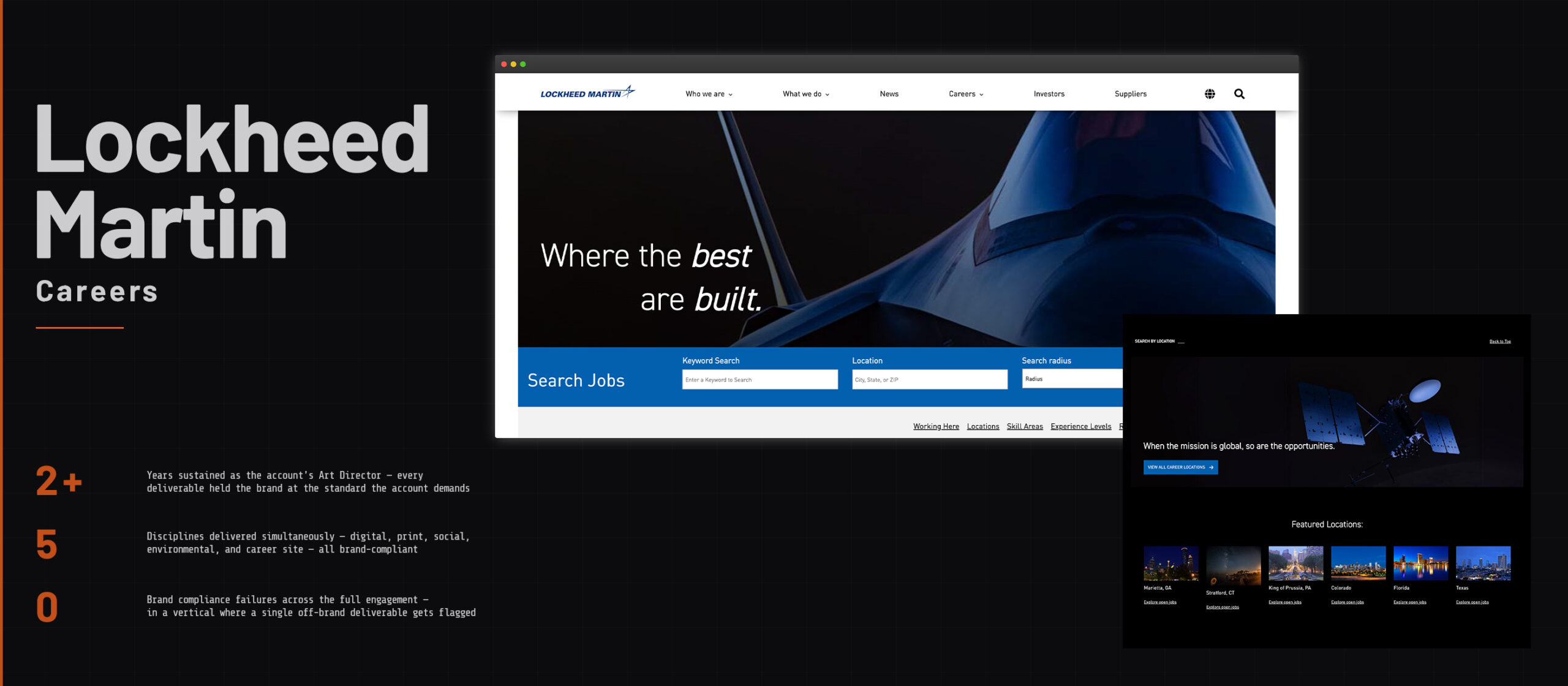Click the Keyword Search input field
The height and width of the screenshot is (686, 1568).
(759, 379)
